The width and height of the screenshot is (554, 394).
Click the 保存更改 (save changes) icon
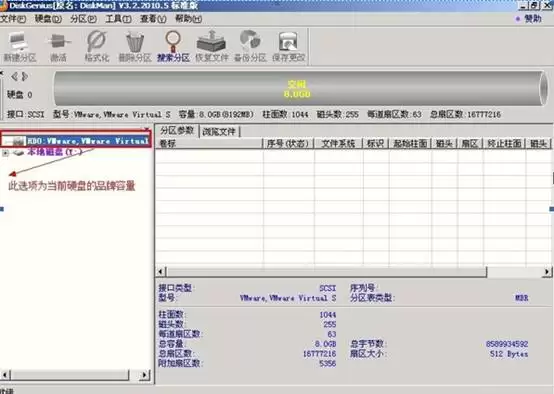289,47
